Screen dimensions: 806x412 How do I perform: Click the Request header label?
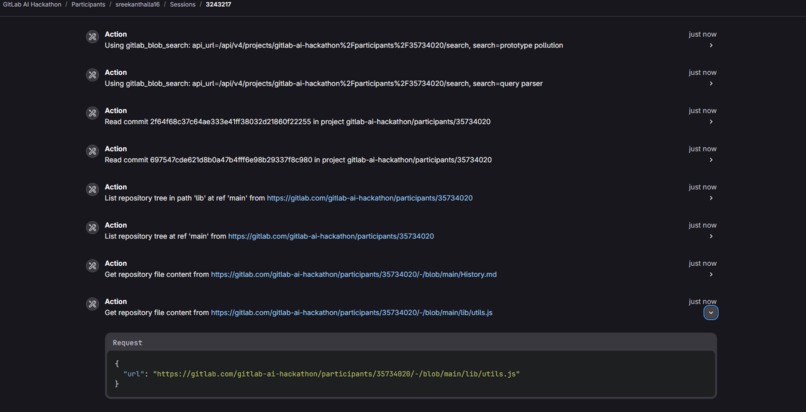coord(127,343)
